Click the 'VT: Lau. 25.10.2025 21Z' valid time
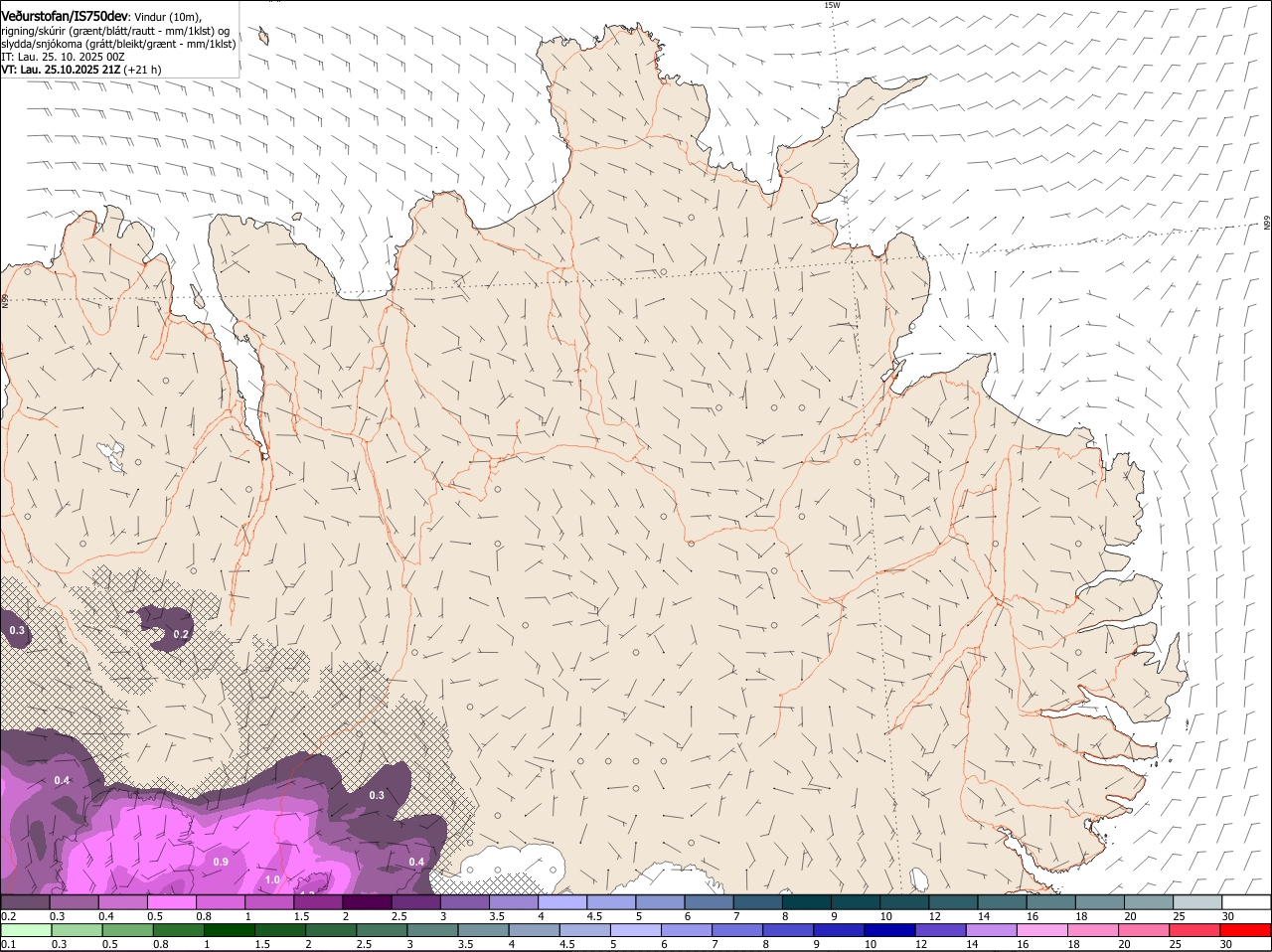Image resolution: width=1272 pixels, height=952 pixels. pyautogui.click(x=61, y=70)
